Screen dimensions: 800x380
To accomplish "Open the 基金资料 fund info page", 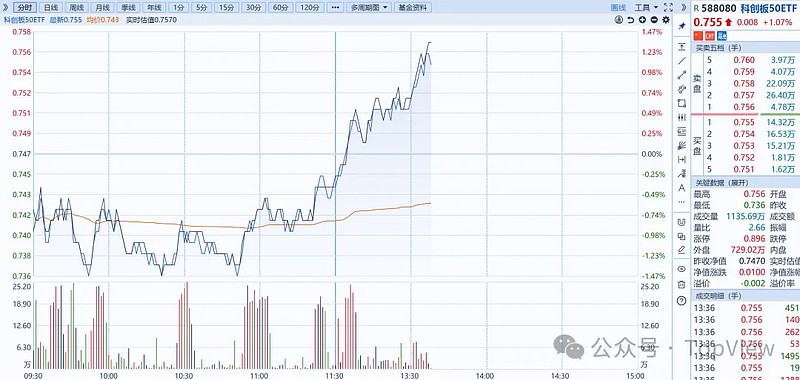I will coord(413,8).
